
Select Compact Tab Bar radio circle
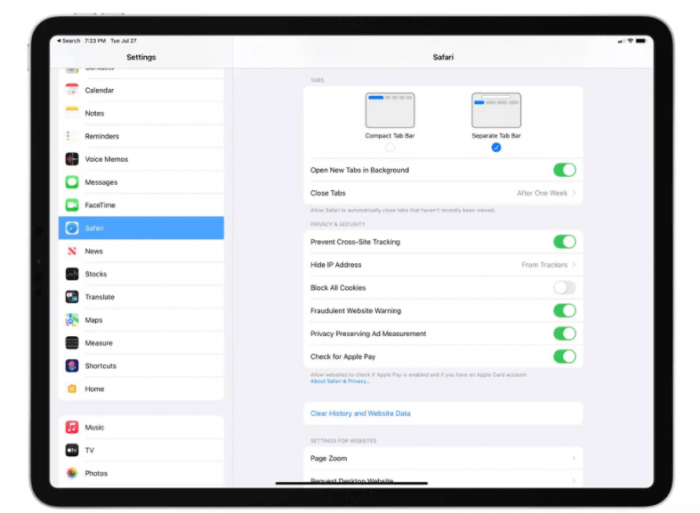click(x=390, y=147)
